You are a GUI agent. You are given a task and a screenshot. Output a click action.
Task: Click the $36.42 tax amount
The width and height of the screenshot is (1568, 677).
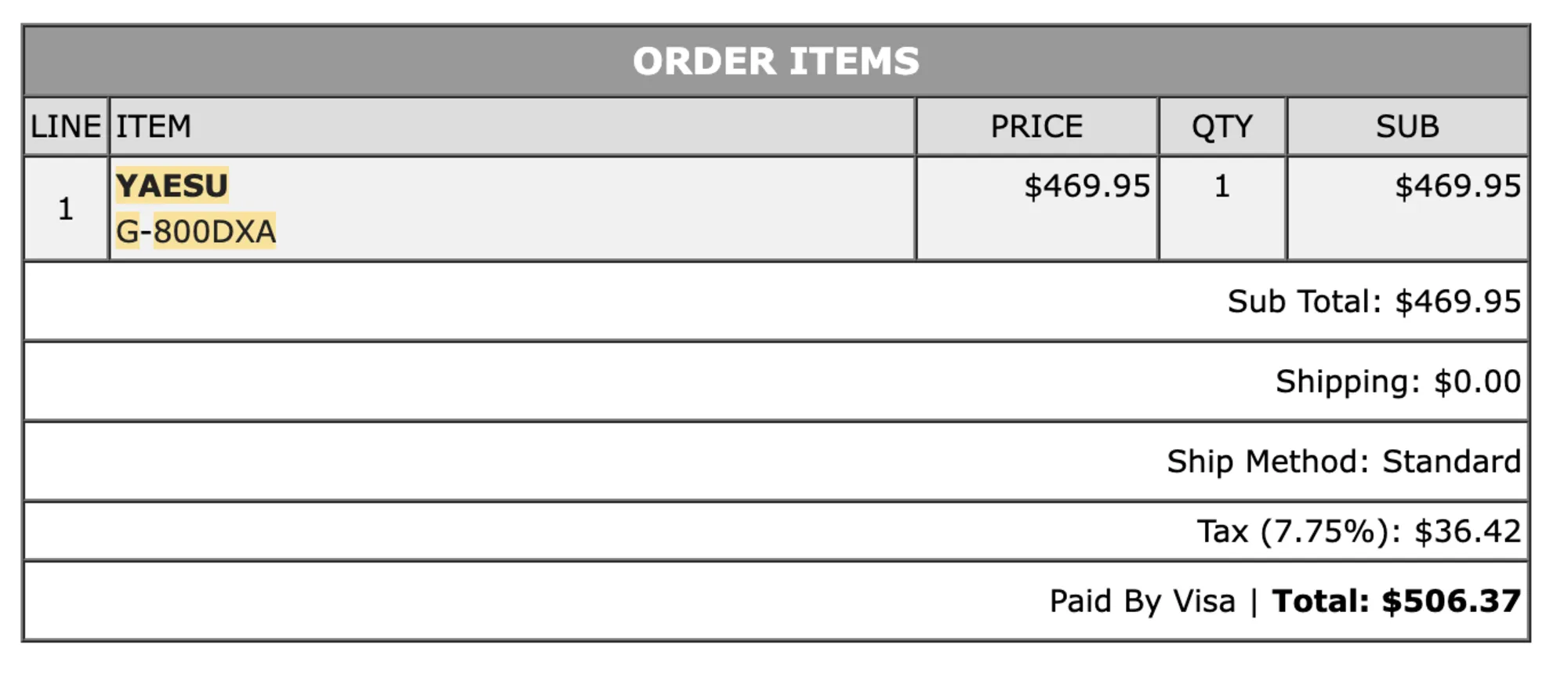point(1468,531)
